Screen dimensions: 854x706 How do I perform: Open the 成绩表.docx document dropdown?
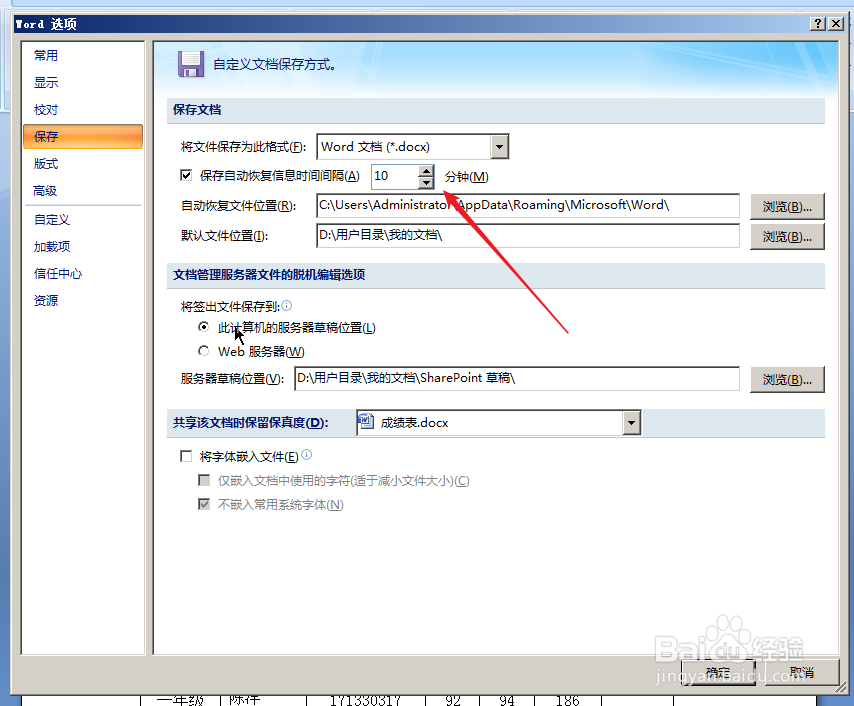(x=631, y=423)
